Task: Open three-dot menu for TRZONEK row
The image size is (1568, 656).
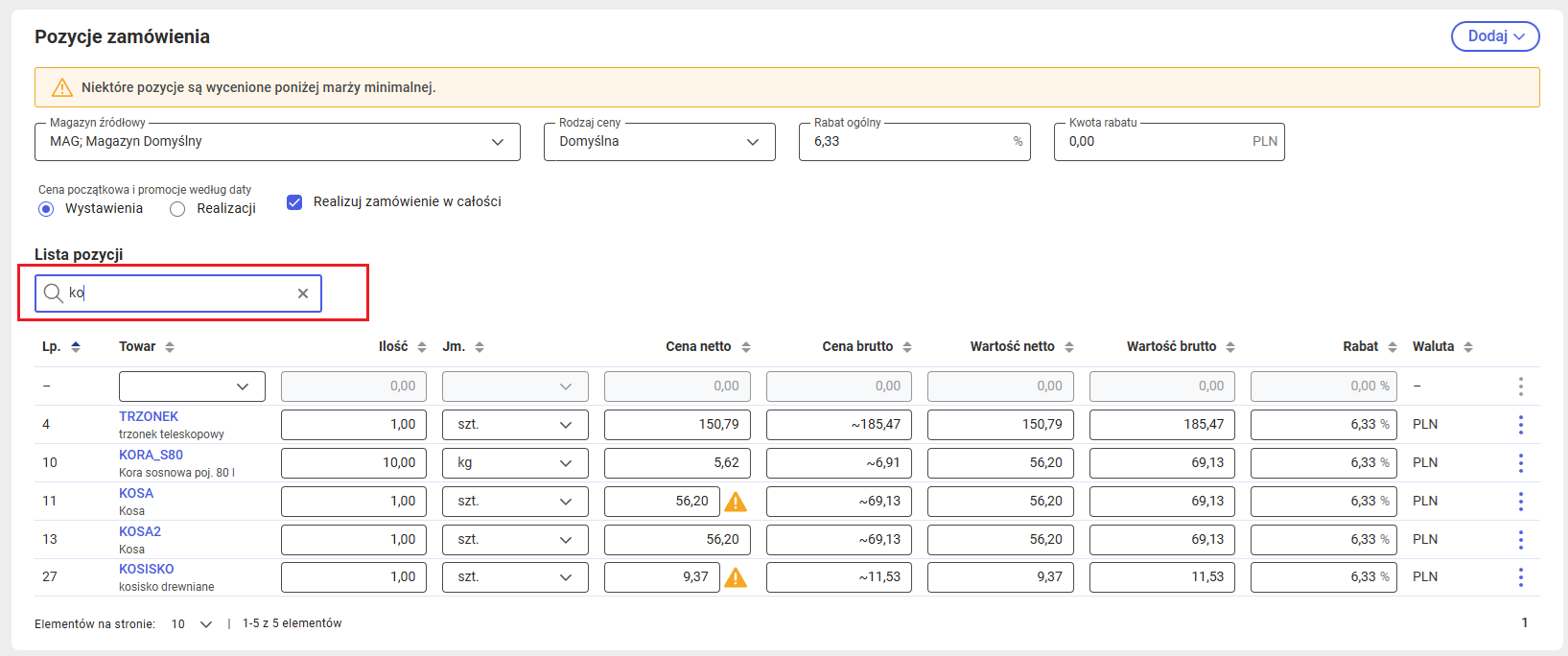Action: [1520, 424]
